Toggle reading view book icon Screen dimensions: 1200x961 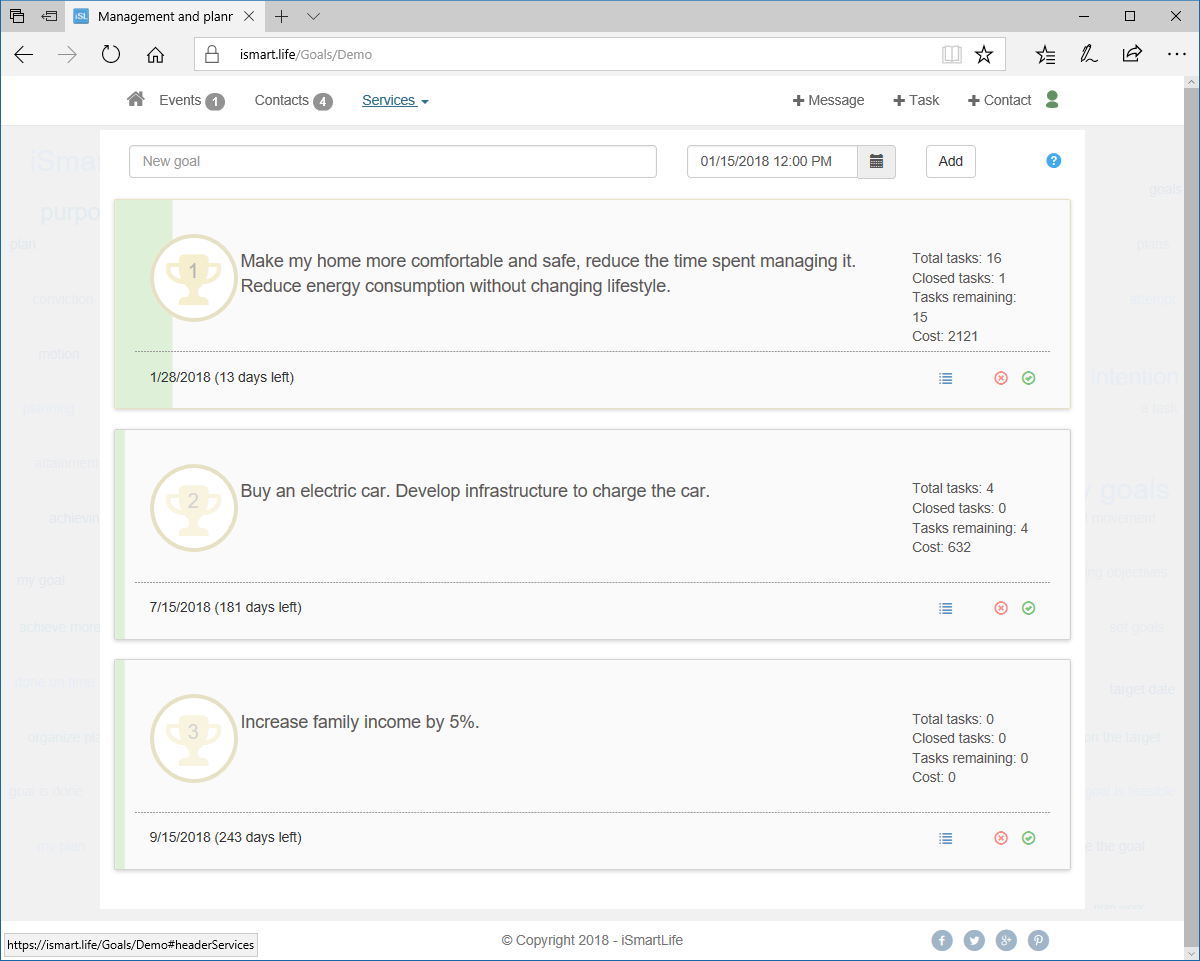point(951,55)
